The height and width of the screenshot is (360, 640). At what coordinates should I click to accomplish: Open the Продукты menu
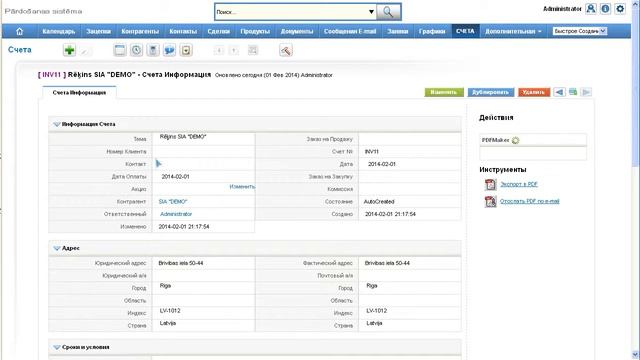tap(255, 31)
